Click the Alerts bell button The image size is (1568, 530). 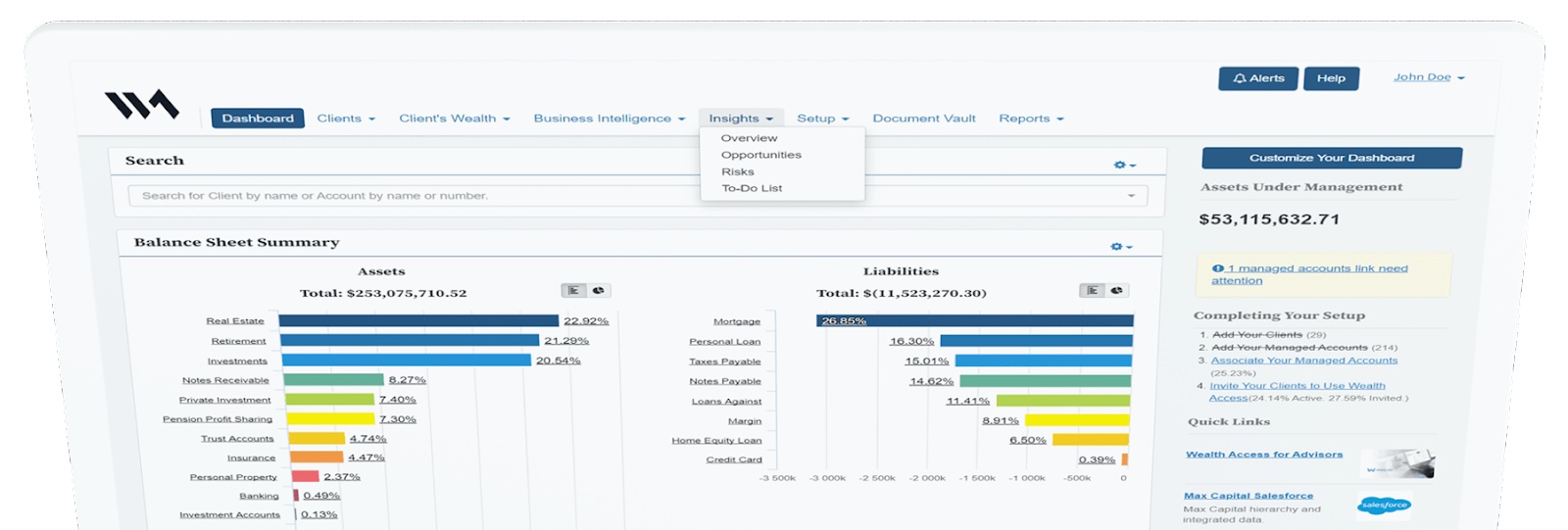[x=1258, y=78]
